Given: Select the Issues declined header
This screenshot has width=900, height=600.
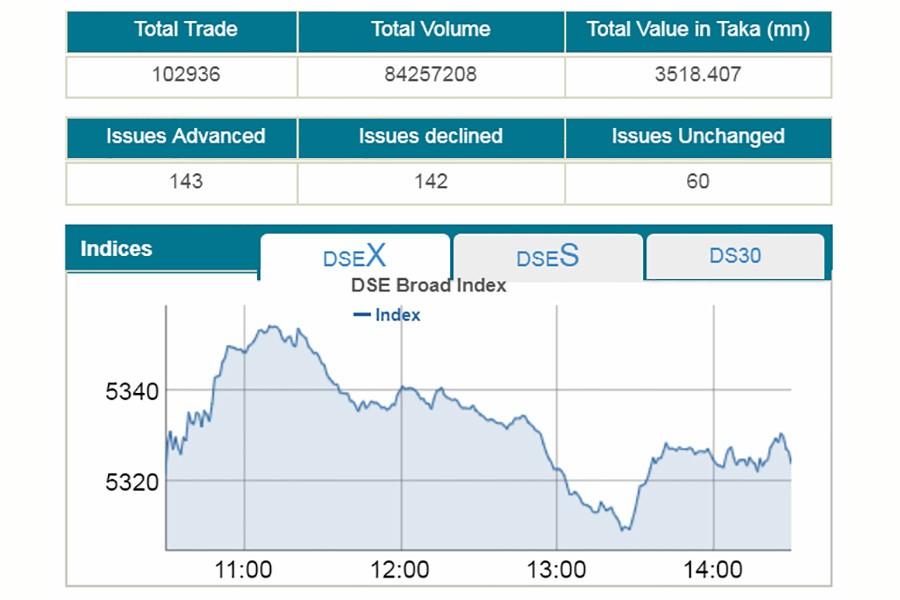Looking at the screenshot, I should [x=431, y=136].
